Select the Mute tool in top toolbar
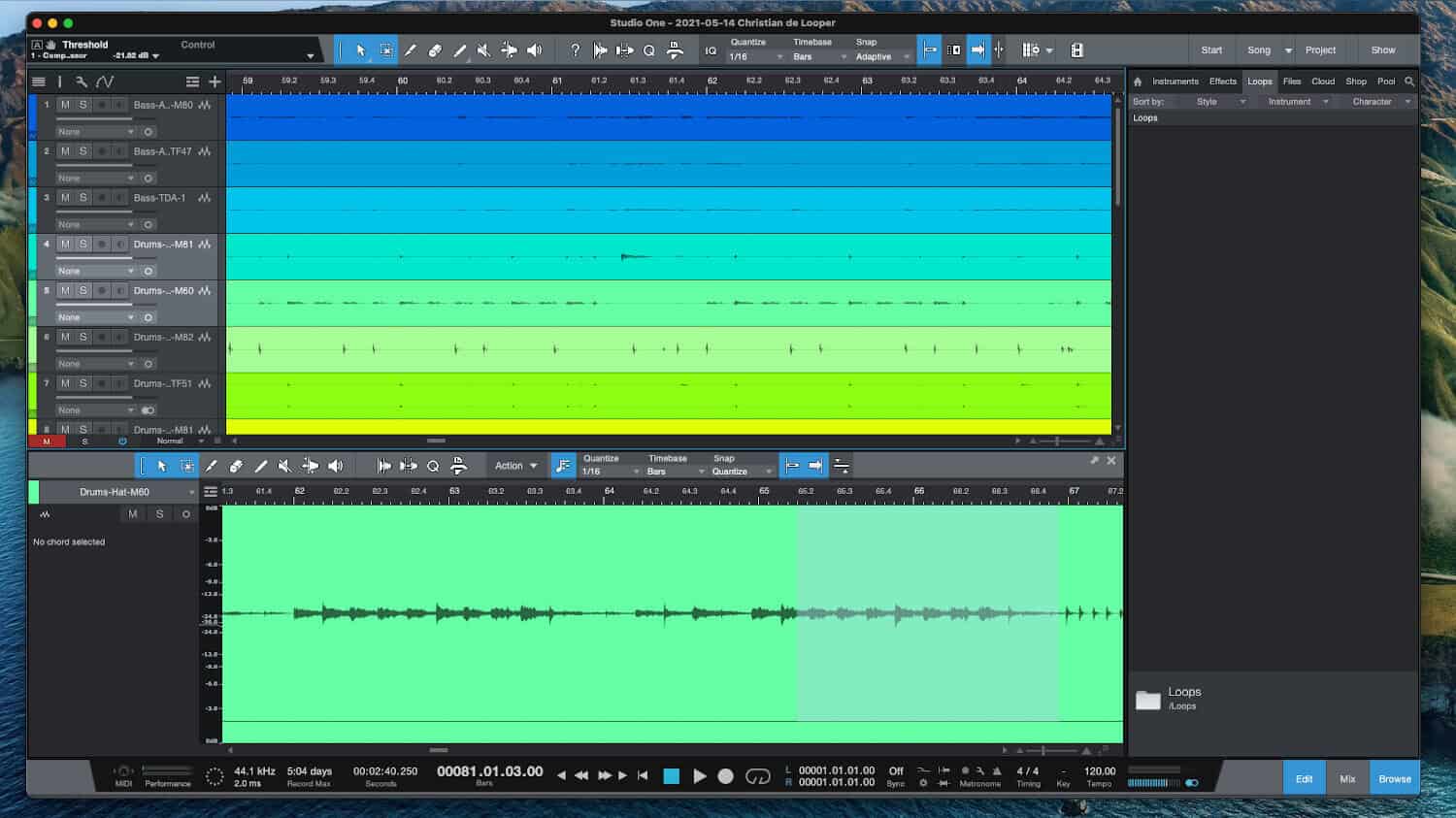The width and height of the screenshot is (1456, 818). pos(483,50)
